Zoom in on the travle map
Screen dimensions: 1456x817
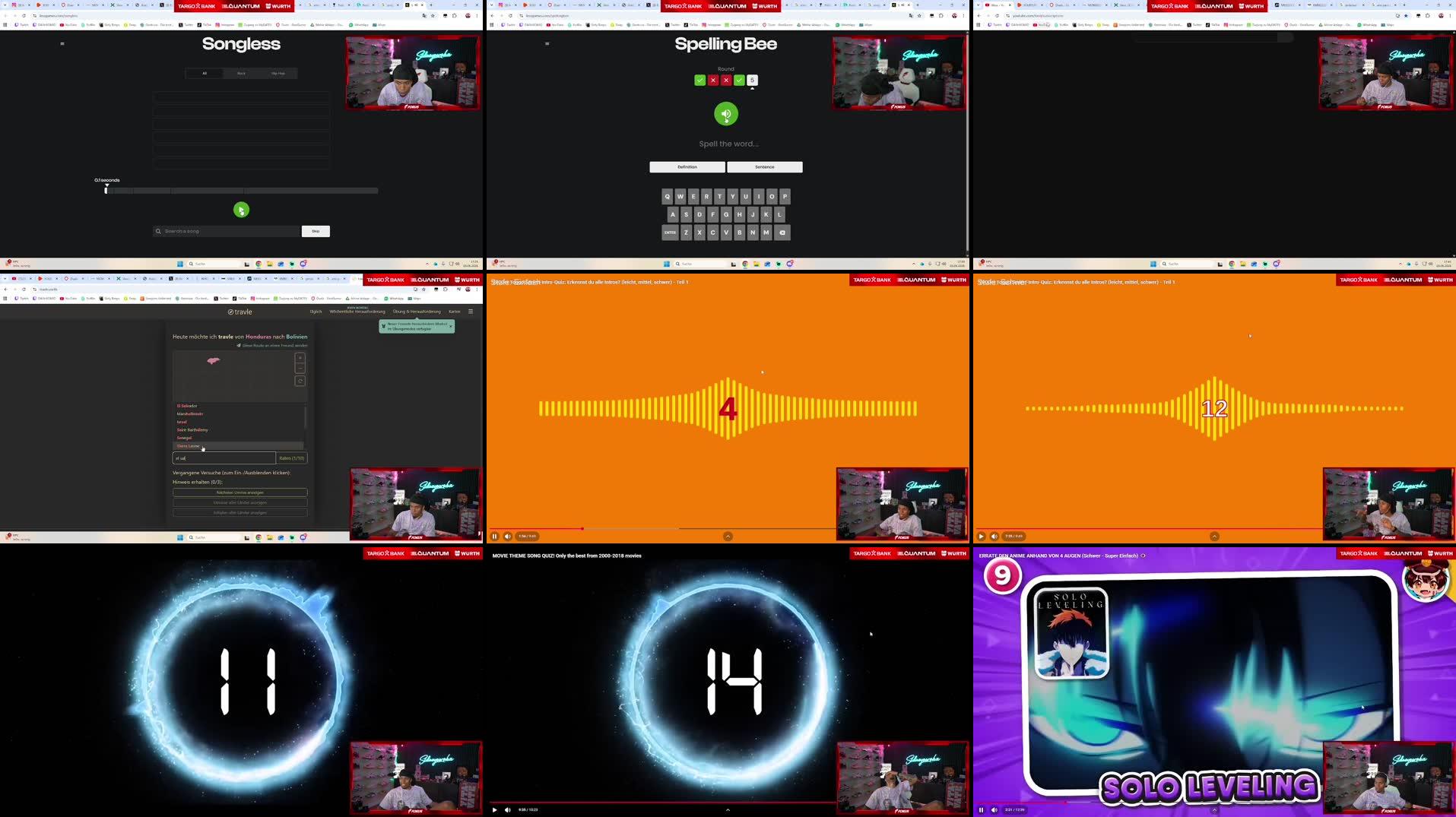point(300,358)
